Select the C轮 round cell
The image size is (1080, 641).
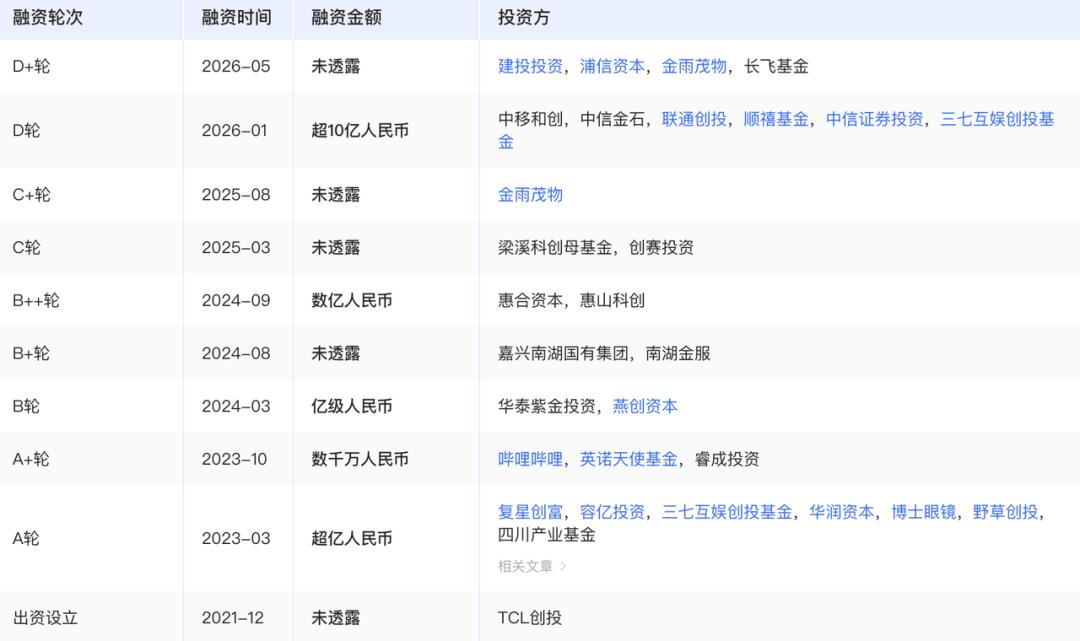(x=27, y=248)
